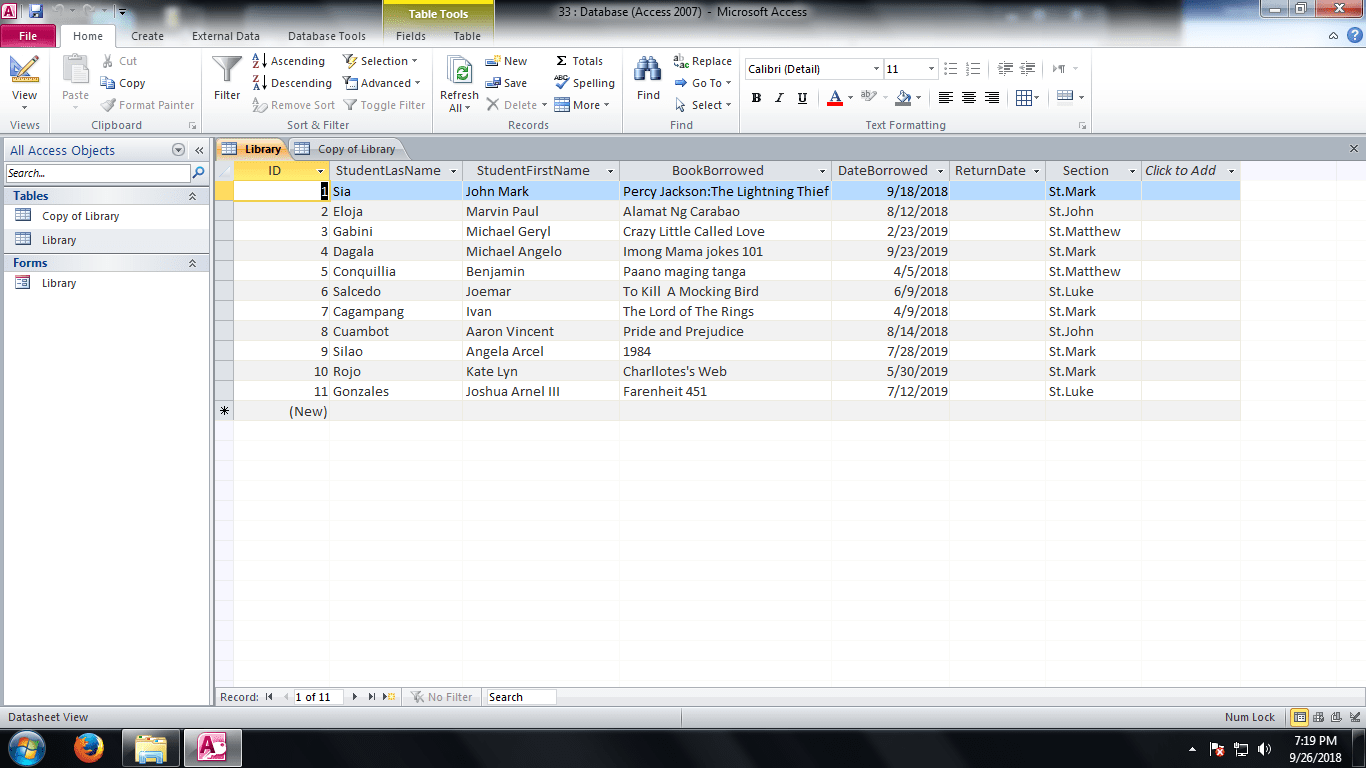Switch to the External Data tab

226,36
